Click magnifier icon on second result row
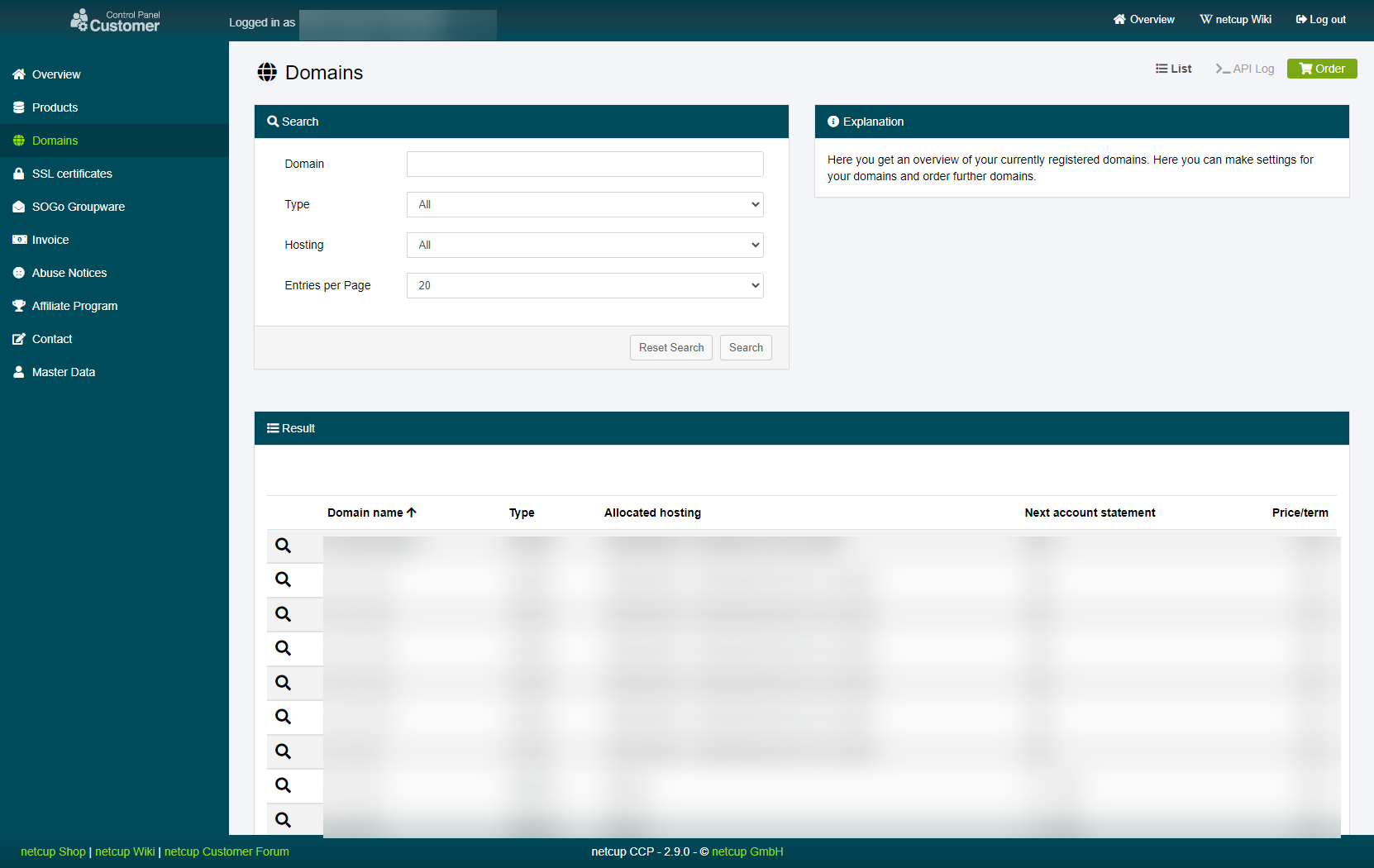Image resolution: width=1374 pixels, height=868 pixels. coord(283,579)
